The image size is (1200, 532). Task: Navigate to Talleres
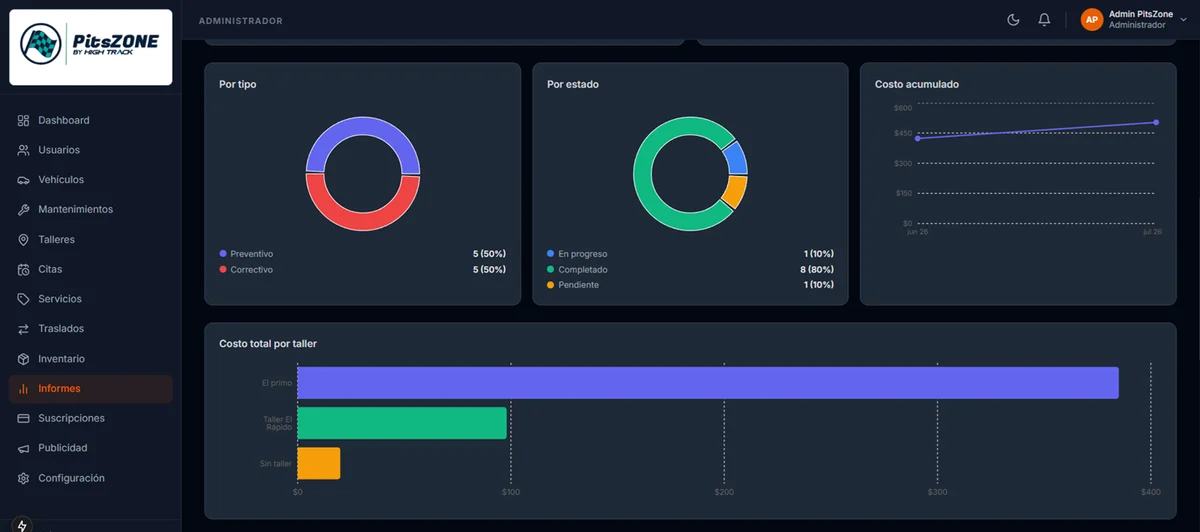[90, 240]
